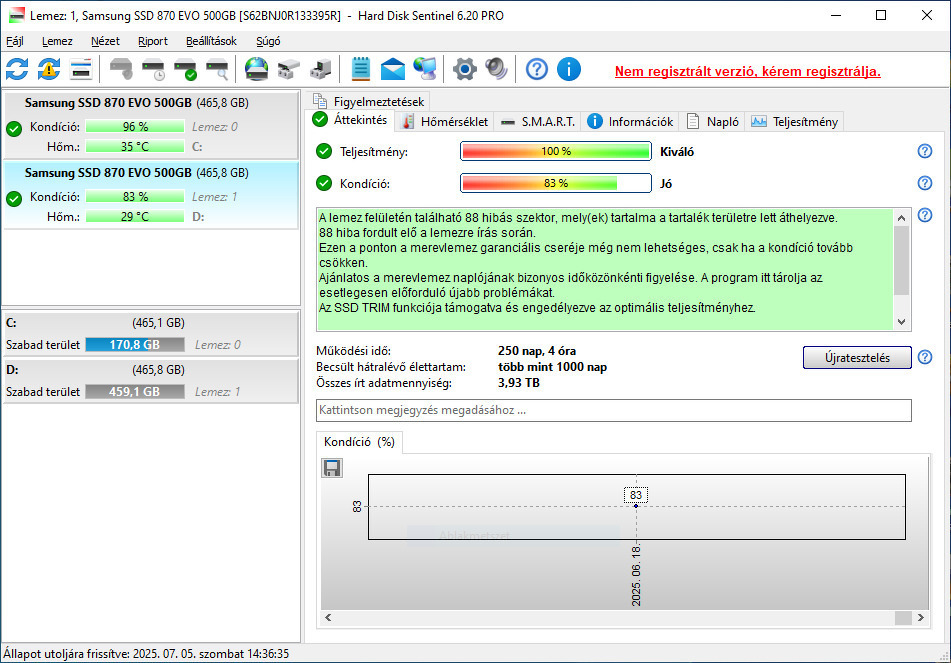Switch to the Információk tab
The width and height of the screenshot is (951, 663).
[630, 121]
